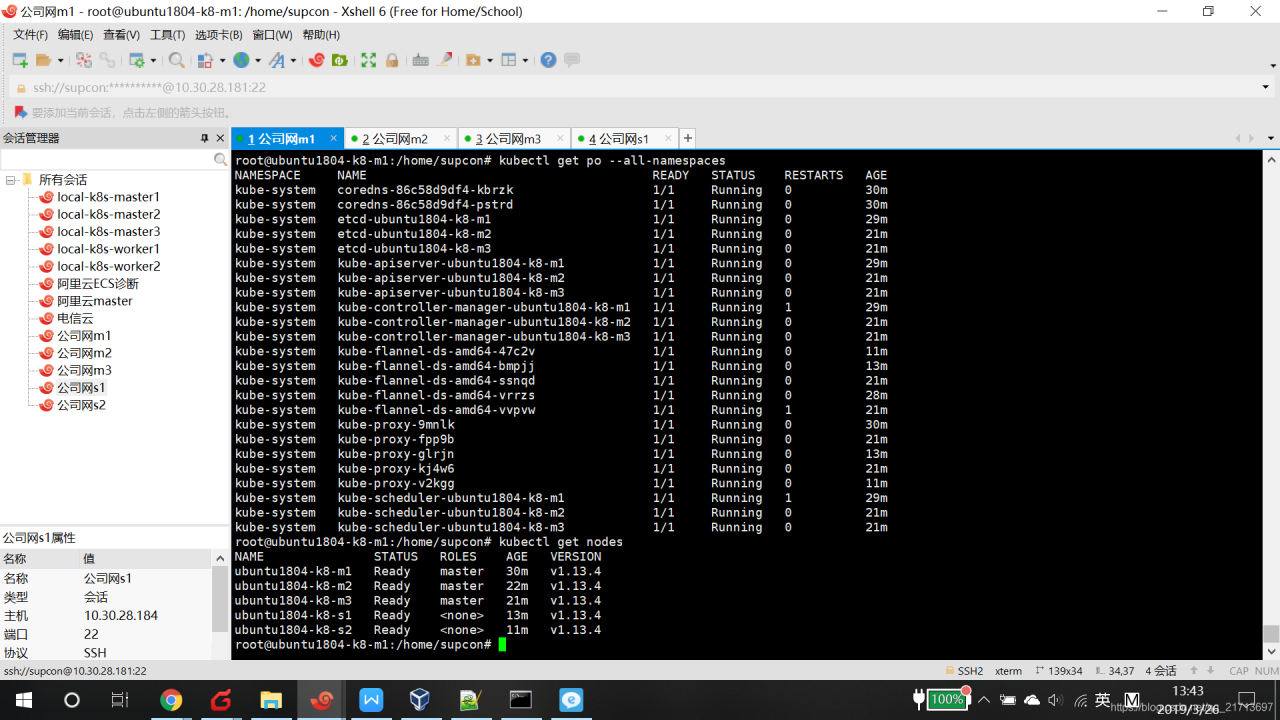This screenshot has height=720, width=1280.
Task: Click the Disconnect toolbar icon
Action: [84, 60]
